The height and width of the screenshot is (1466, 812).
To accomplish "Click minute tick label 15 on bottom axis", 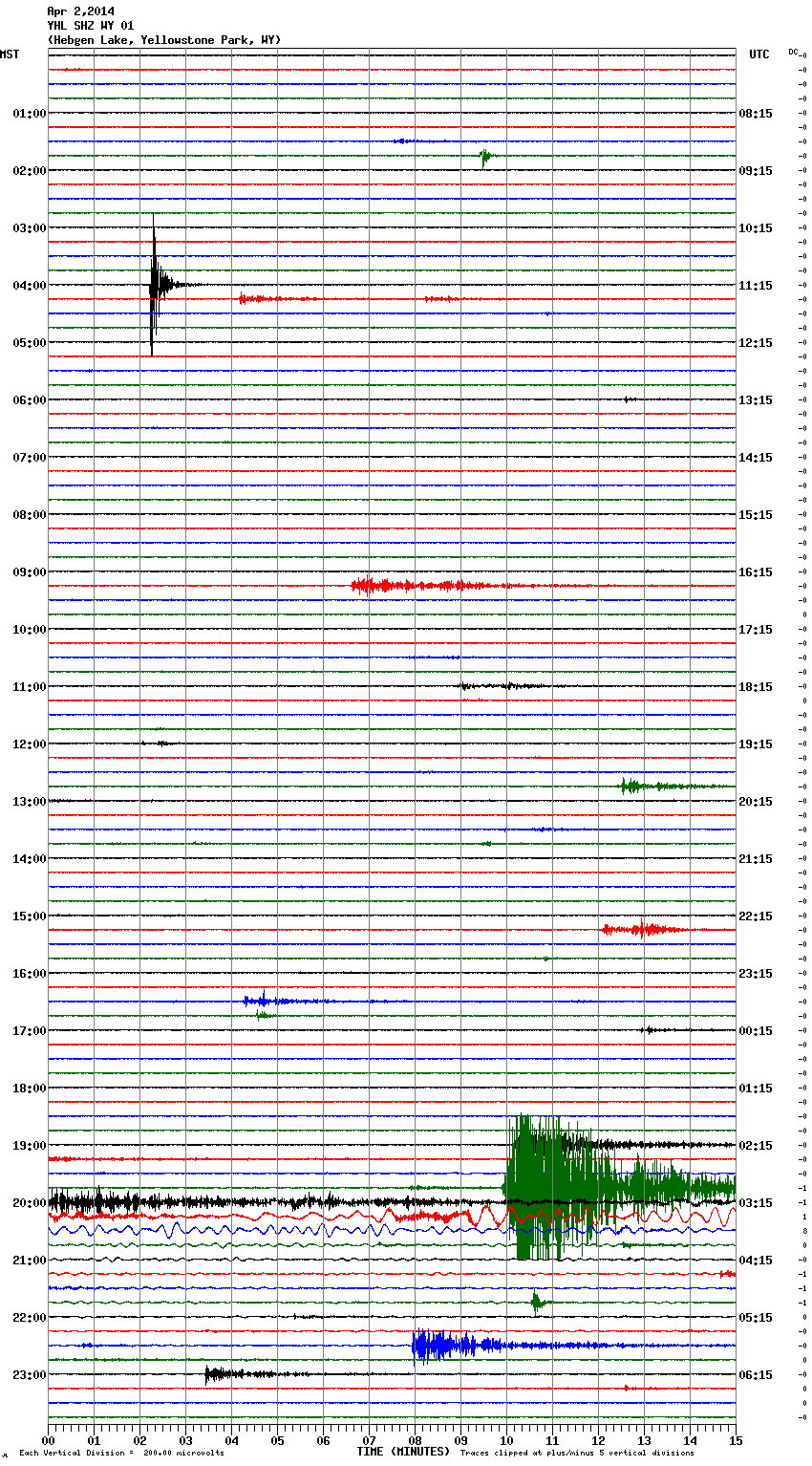I will click(736, 1440).
